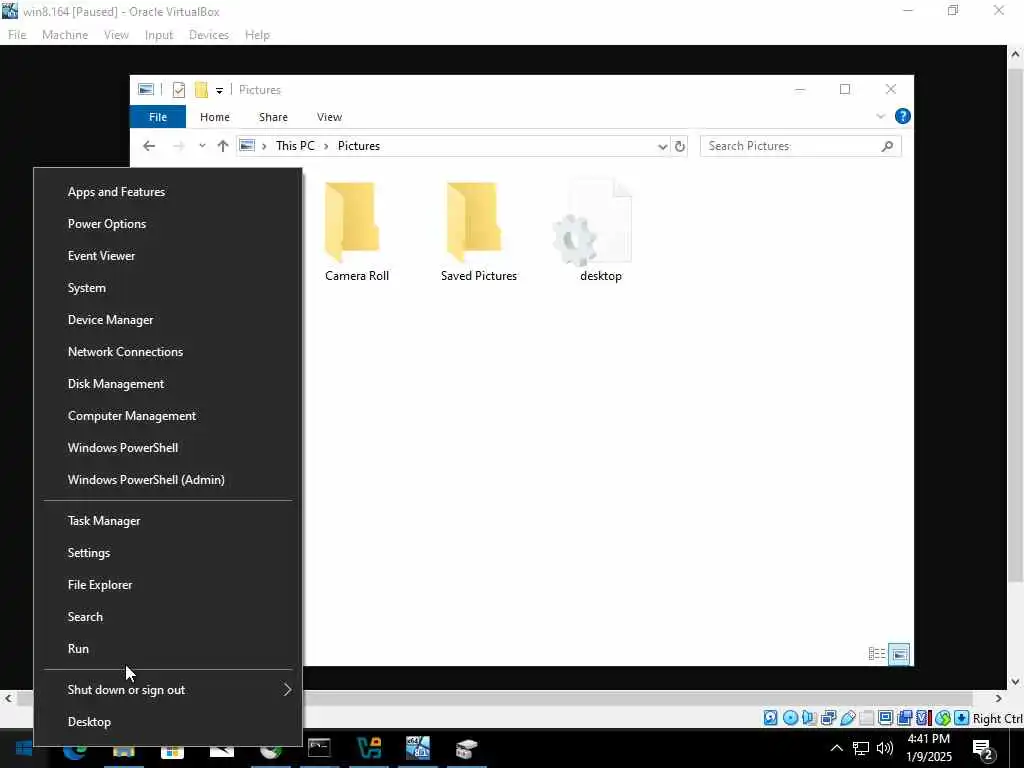
Task: Open the Share ribbon tab
Action: click(273, 117)
